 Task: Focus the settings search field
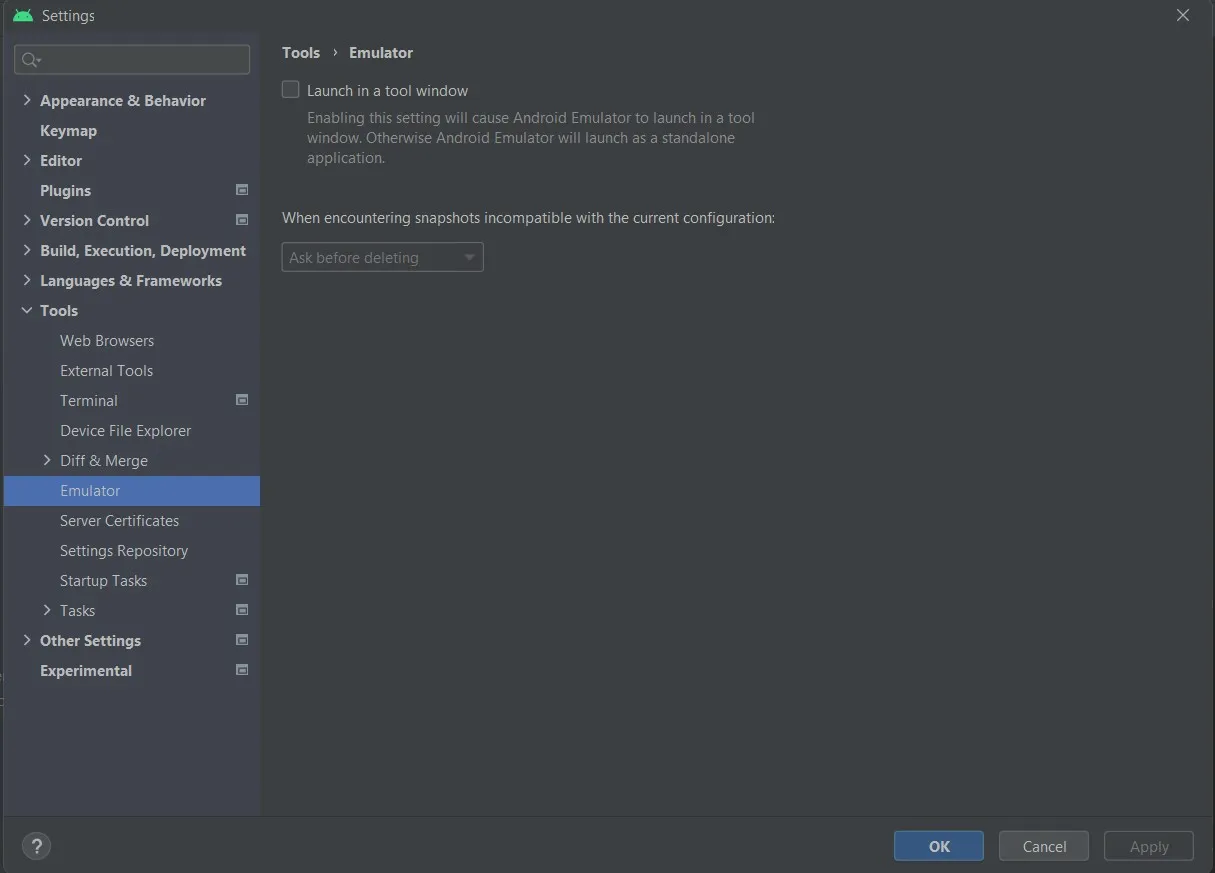coord(132,60)
